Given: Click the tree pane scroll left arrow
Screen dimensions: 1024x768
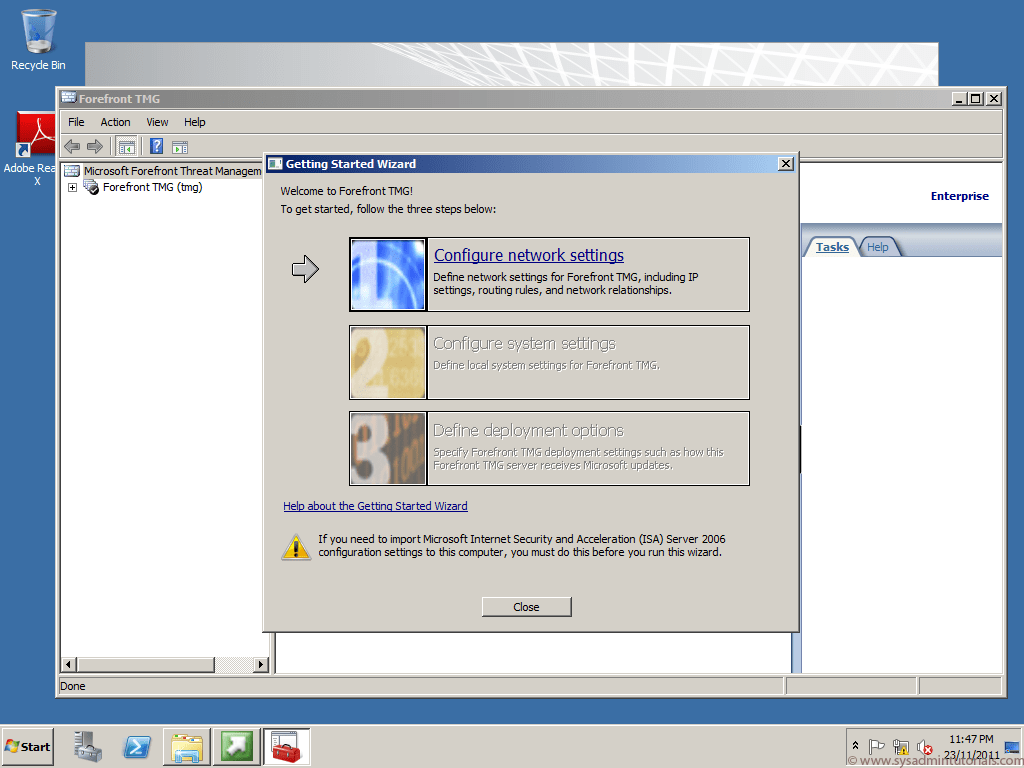Looking at the screenshot, I should tap(69, 665).
